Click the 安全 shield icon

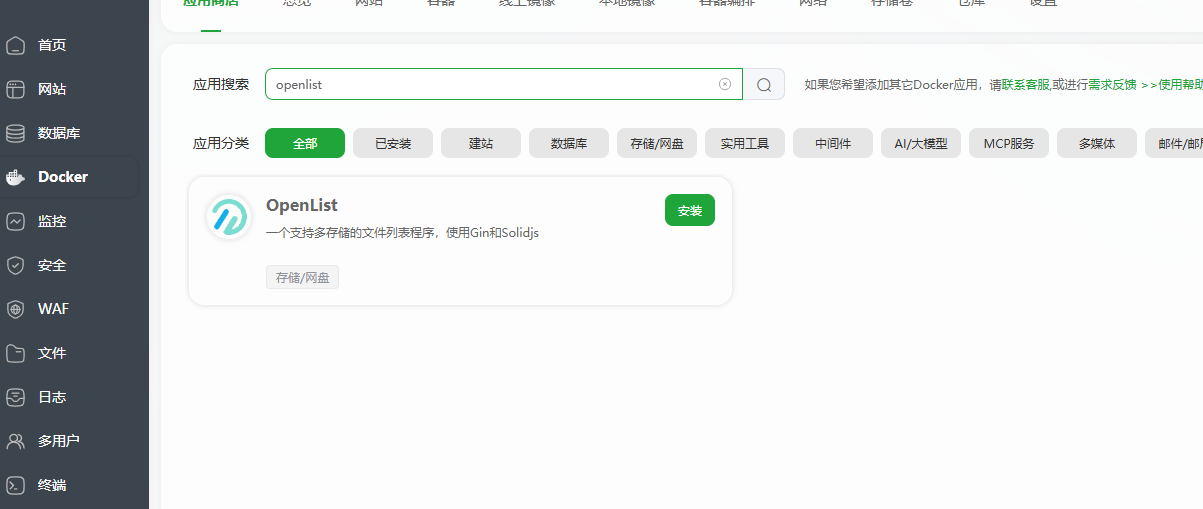coord(15,265)
